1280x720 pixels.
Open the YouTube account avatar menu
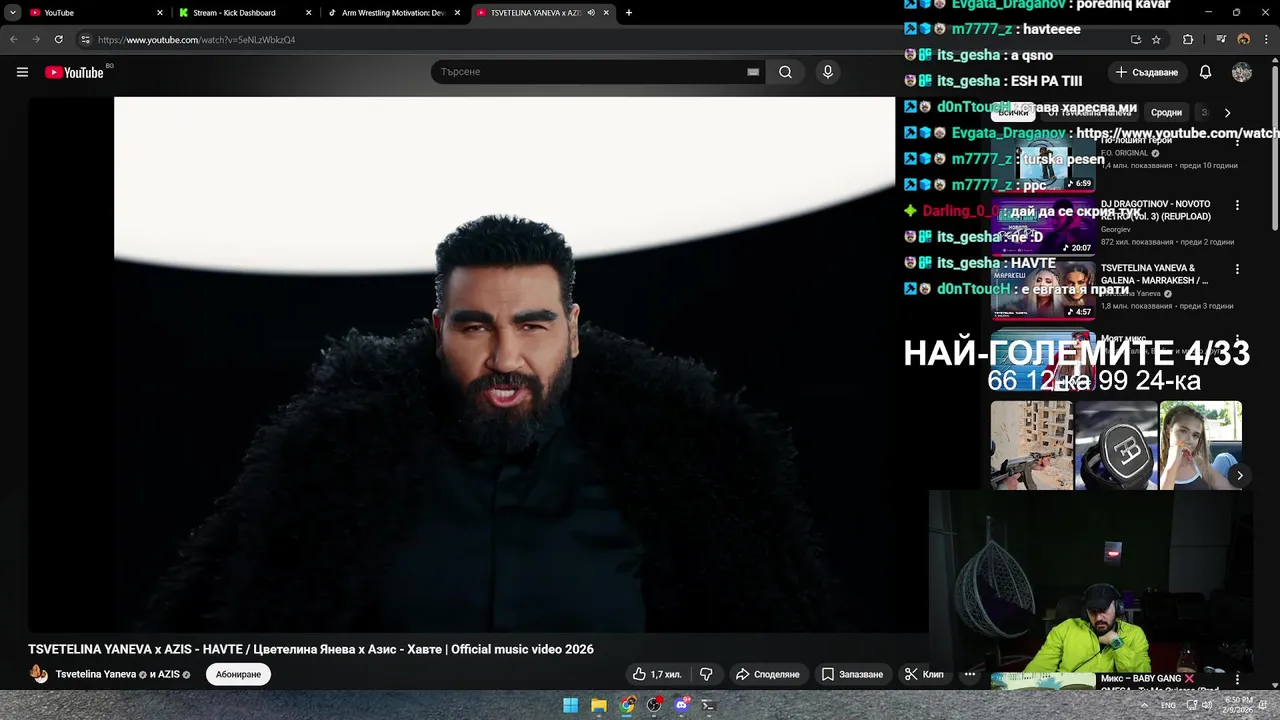point(1242,72)
